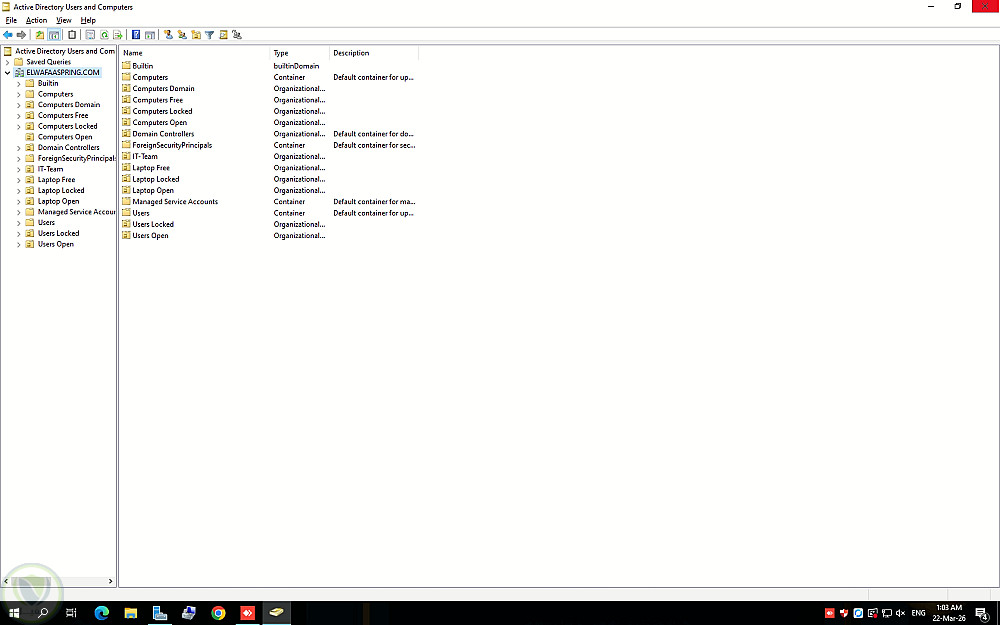
Task: Expand Managed Service Accounts tree node
Action: [x=18, y=212]
